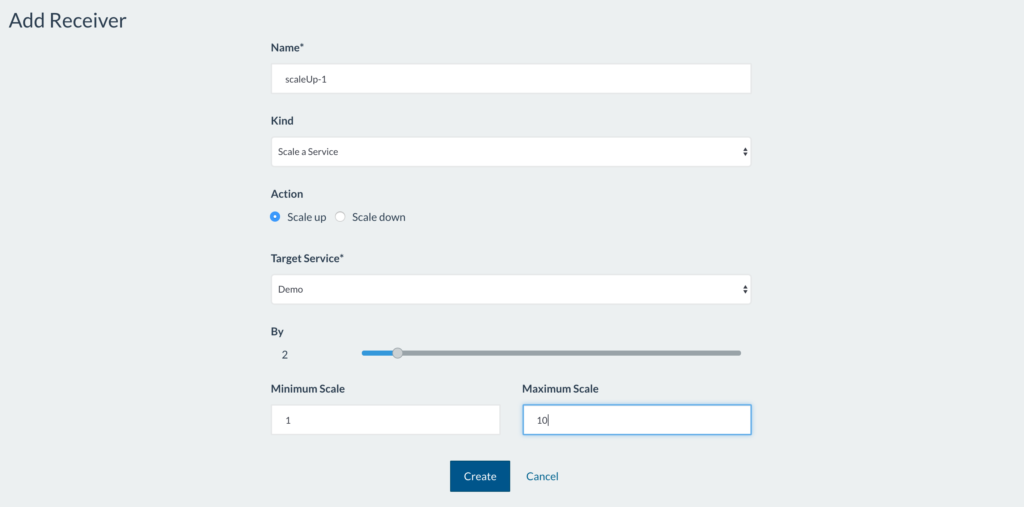Click the arrow icon on the Kind dropdown
The image size is (1024, 507).
click(745, 152)
